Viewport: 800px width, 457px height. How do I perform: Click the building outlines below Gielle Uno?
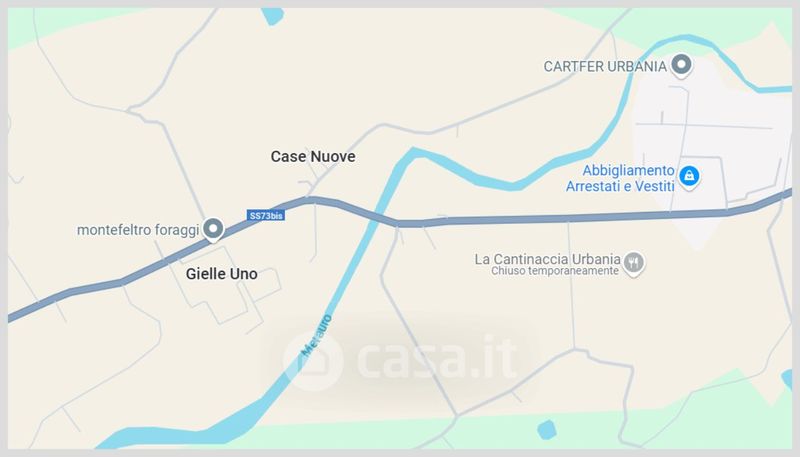pyautogui.click(x=232, y=301)
